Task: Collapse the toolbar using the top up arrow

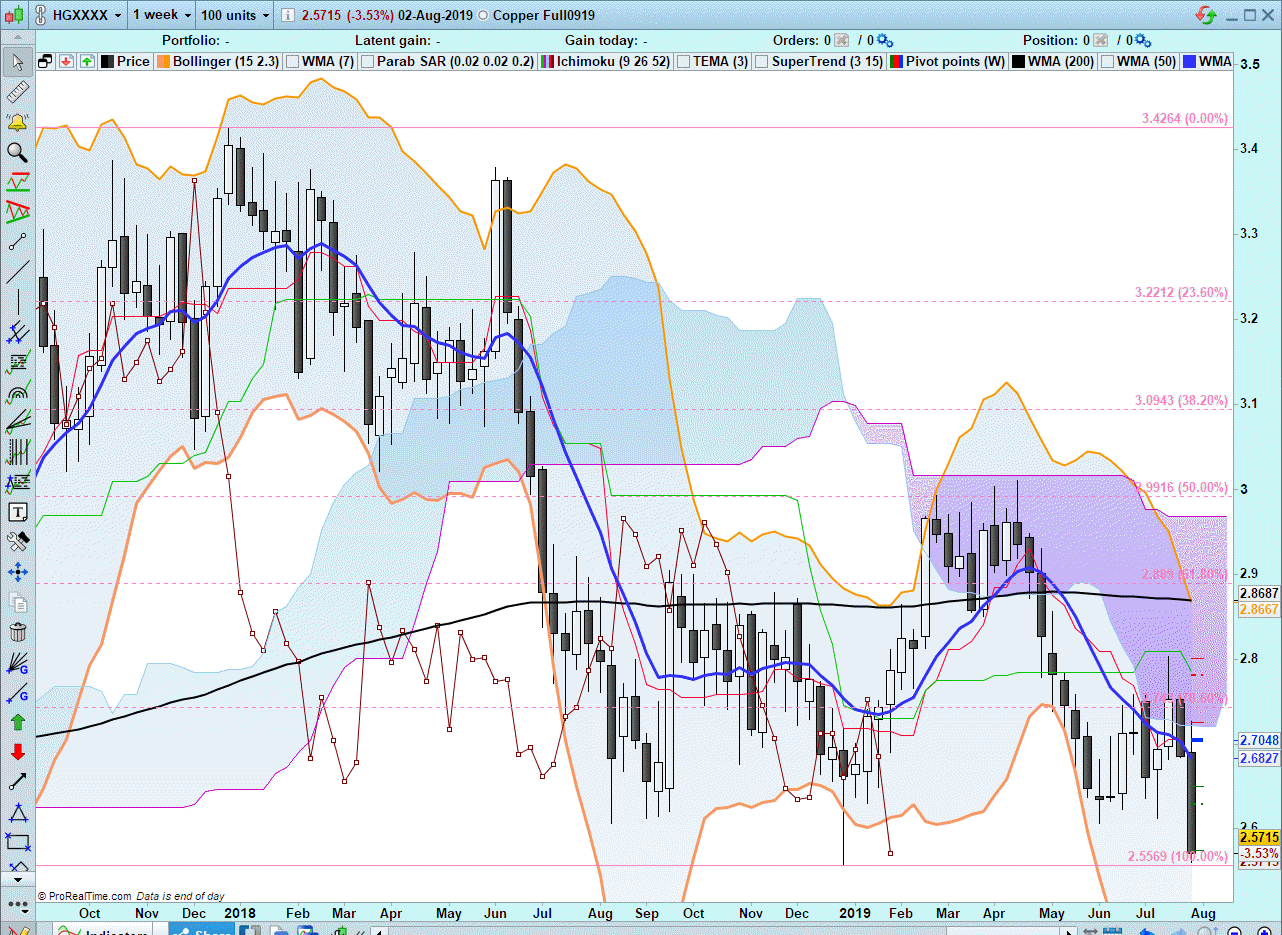Action: pos(17,38)
